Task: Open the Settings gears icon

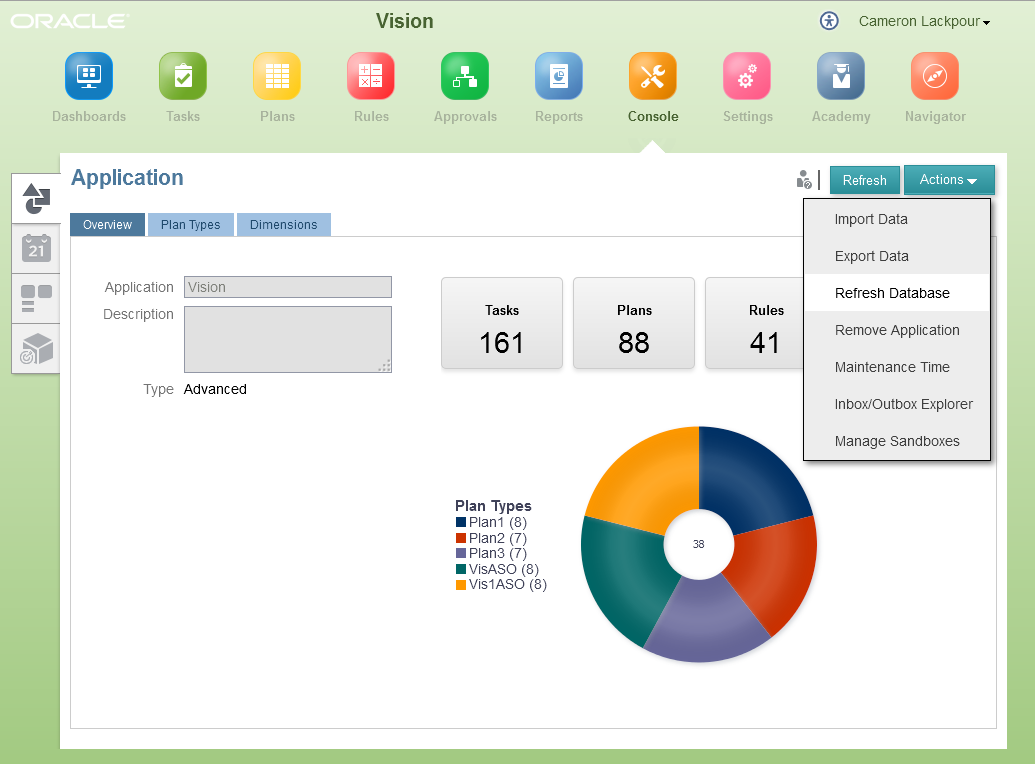Action: pyautogui.click(x=747, y=77)
